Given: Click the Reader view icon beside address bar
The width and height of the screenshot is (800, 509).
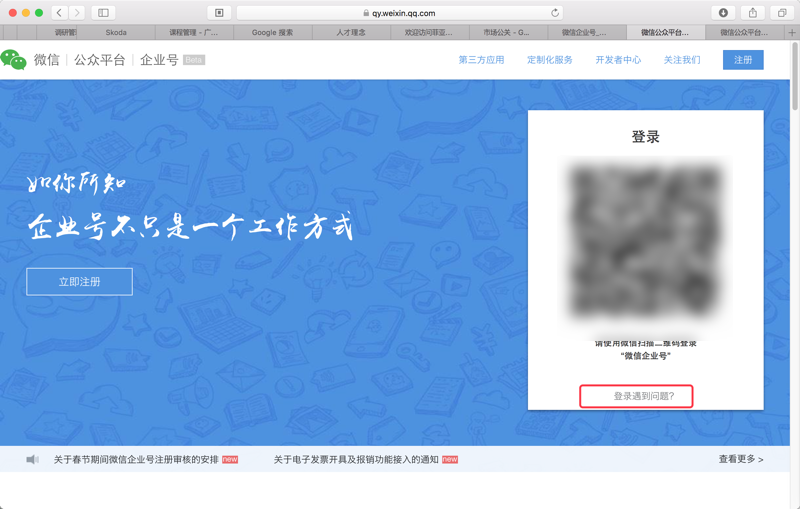Looking at the screenshot, I should click(x=219, y=13).
